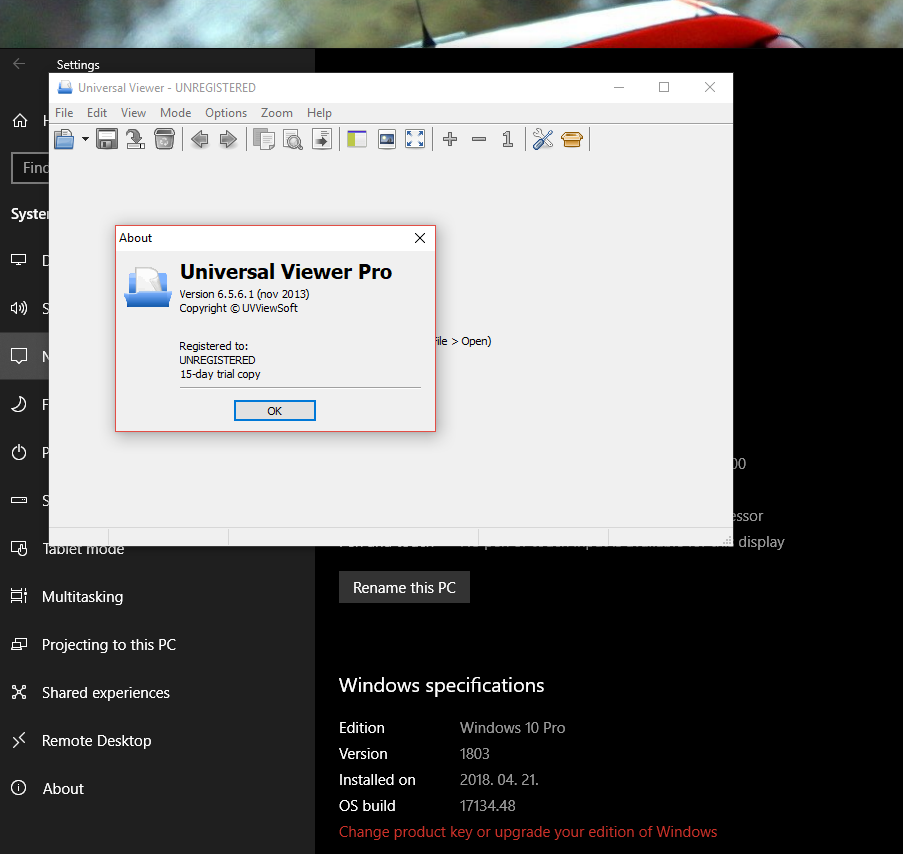Open a file with the toolbar folder icon
This screenshot has height=854, width=903.
pos(64,139)
